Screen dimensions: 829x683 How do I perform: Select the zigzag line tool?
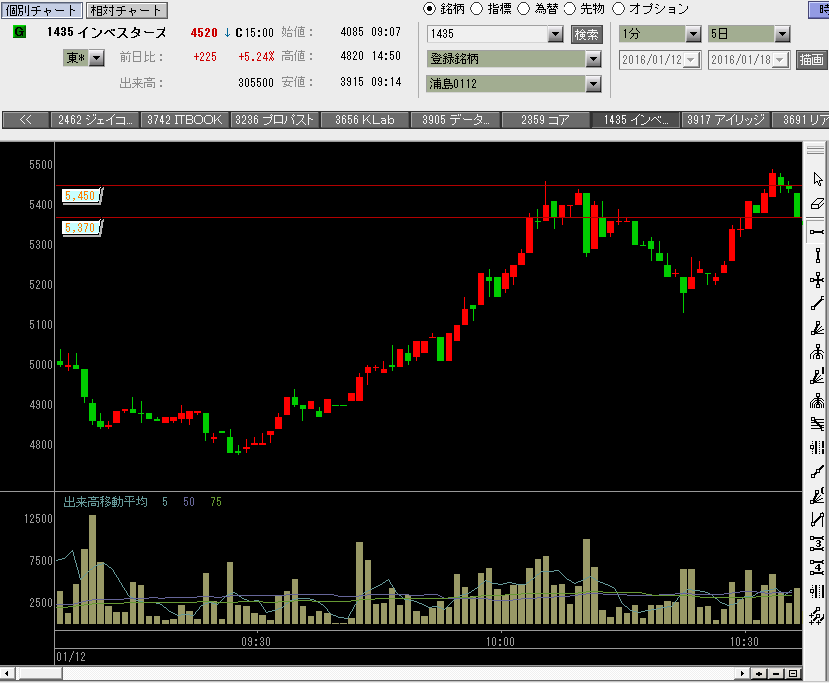click(x=817, y=520)
